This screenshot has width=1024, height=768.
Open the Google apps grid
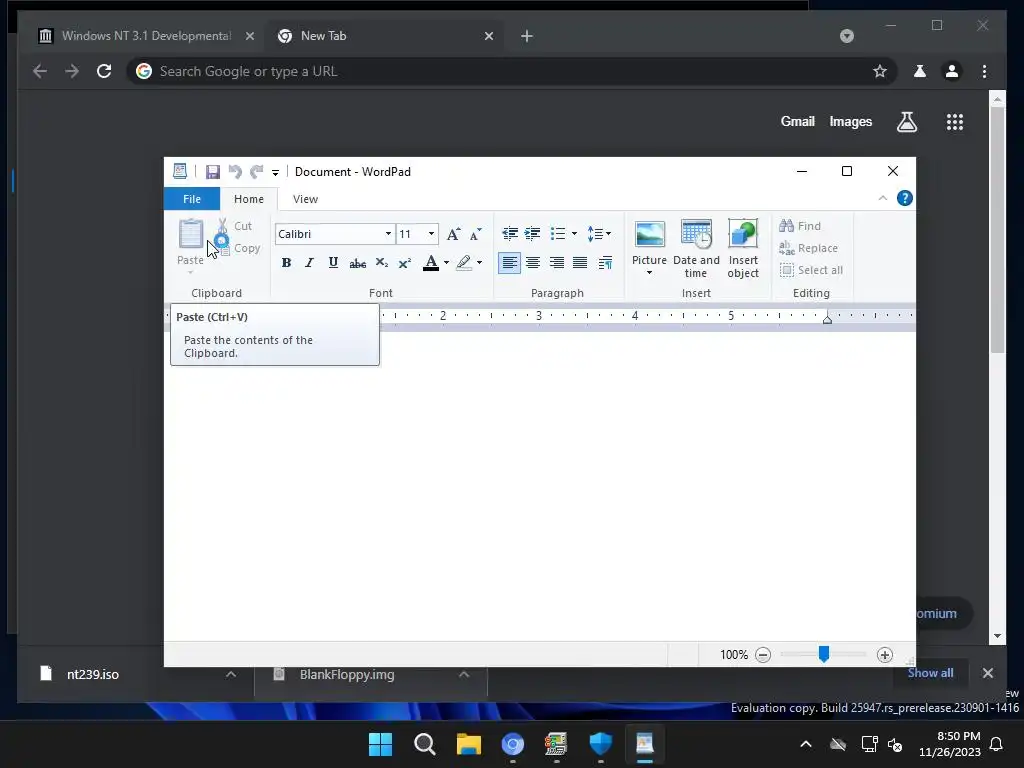pyautogui.click(x=955, y=122)
